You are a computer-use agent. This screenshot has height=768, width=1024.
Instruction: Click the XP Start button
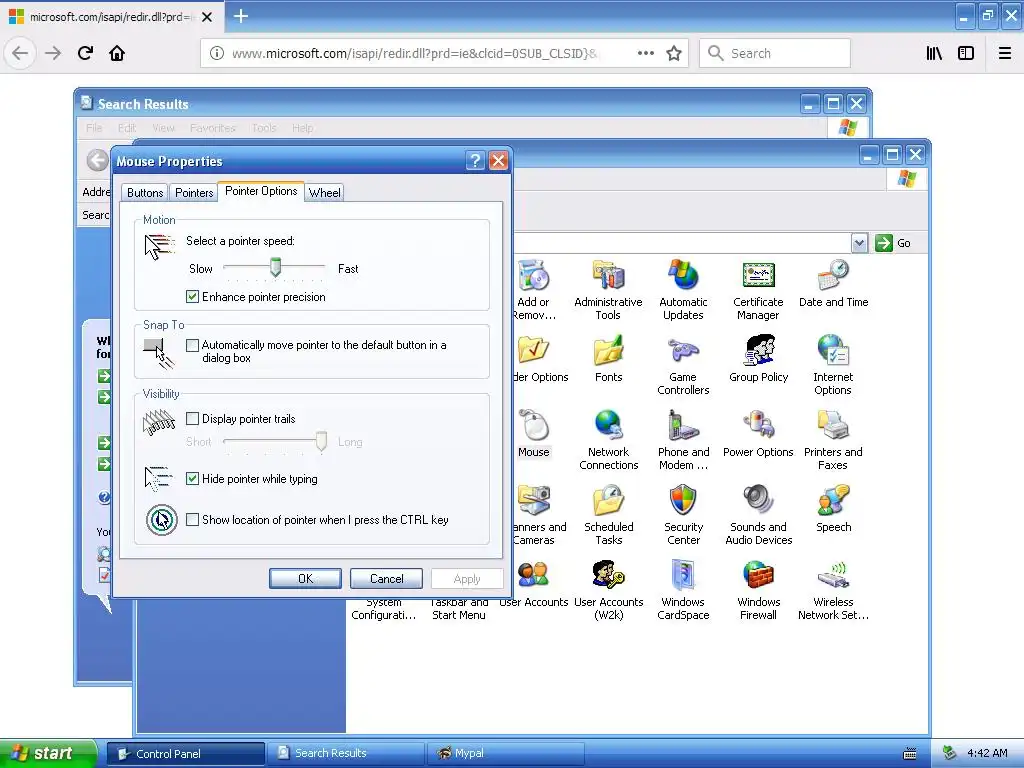[x=48, y=753]
